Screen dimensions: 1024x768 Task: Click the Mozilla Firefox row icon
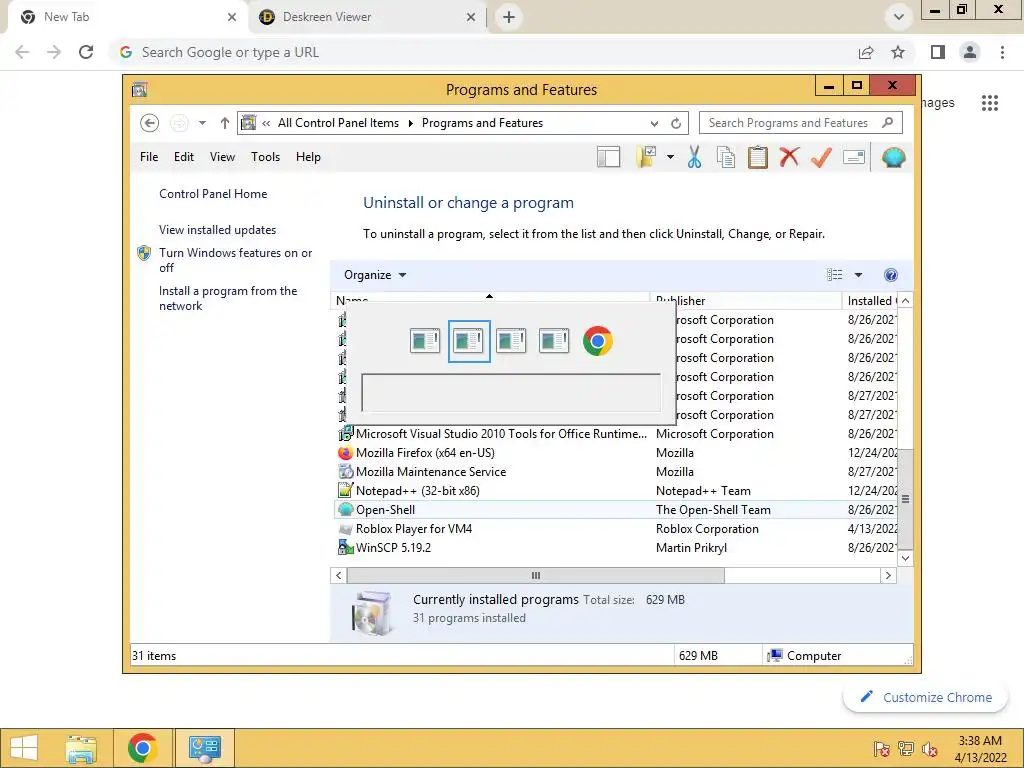pyautogui.click(x=345, y=453)
